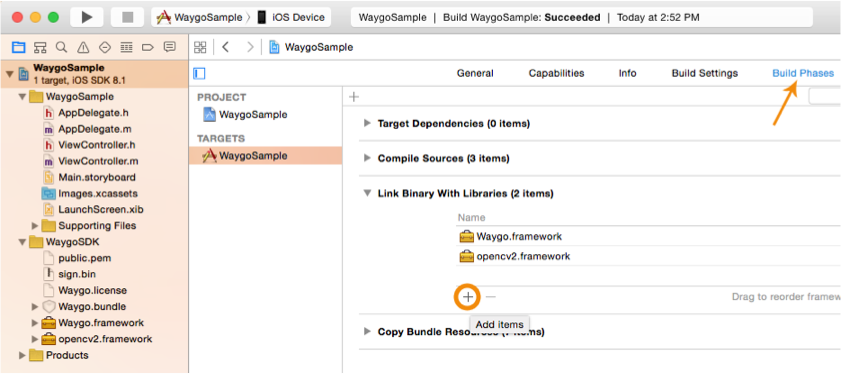Open the Report navigator speech-bubble icon

[x=170, y=47]
